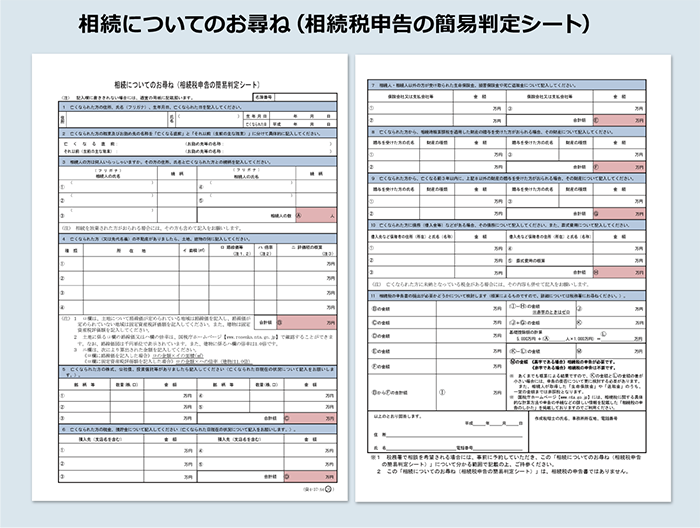Click the 亡くなる直前 occupation row
The width and height of the screenshot is (700, 528).
point(198,144)
